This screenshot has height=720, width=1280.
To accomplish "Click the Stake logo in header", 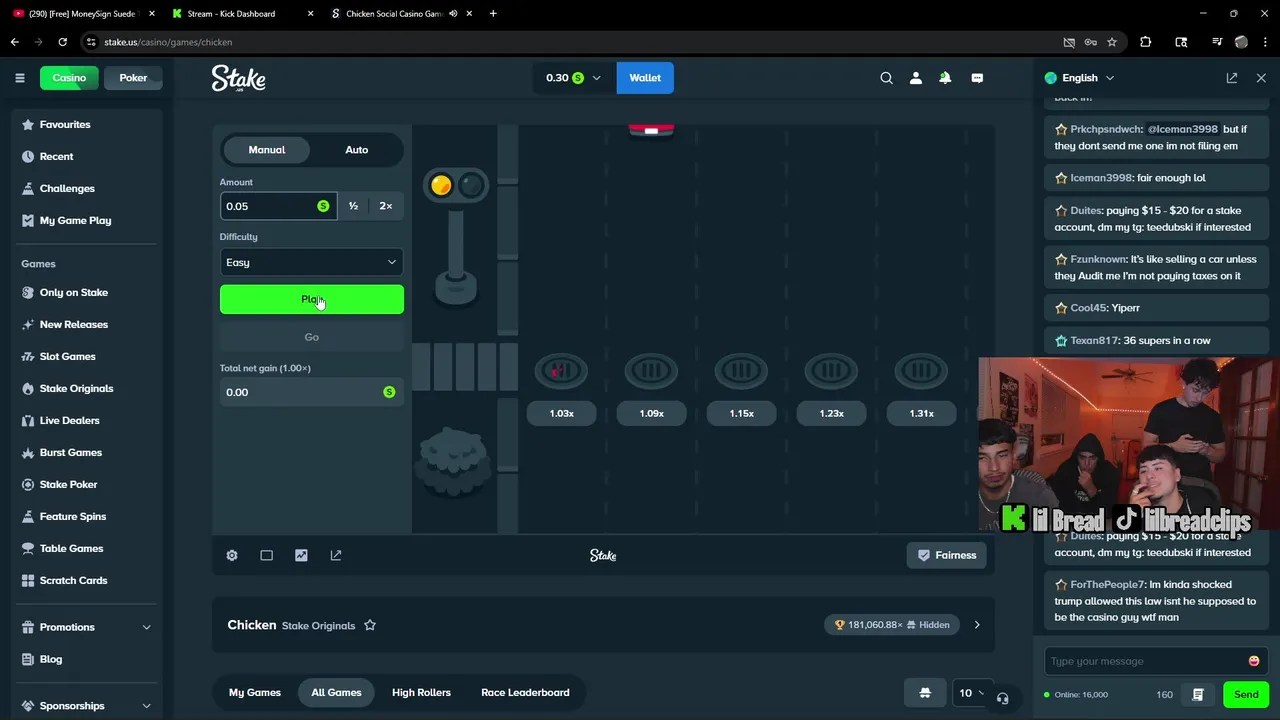I will tap(238, 78).
